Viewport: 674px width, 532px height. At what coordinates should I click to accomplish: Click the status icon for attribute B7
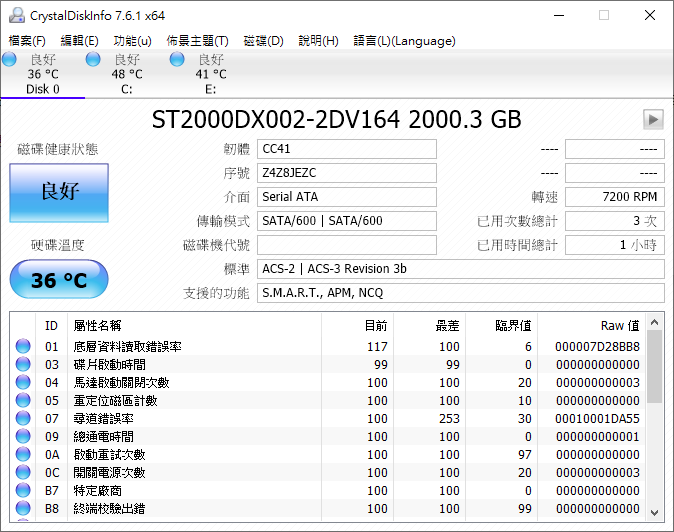point(23,490)
